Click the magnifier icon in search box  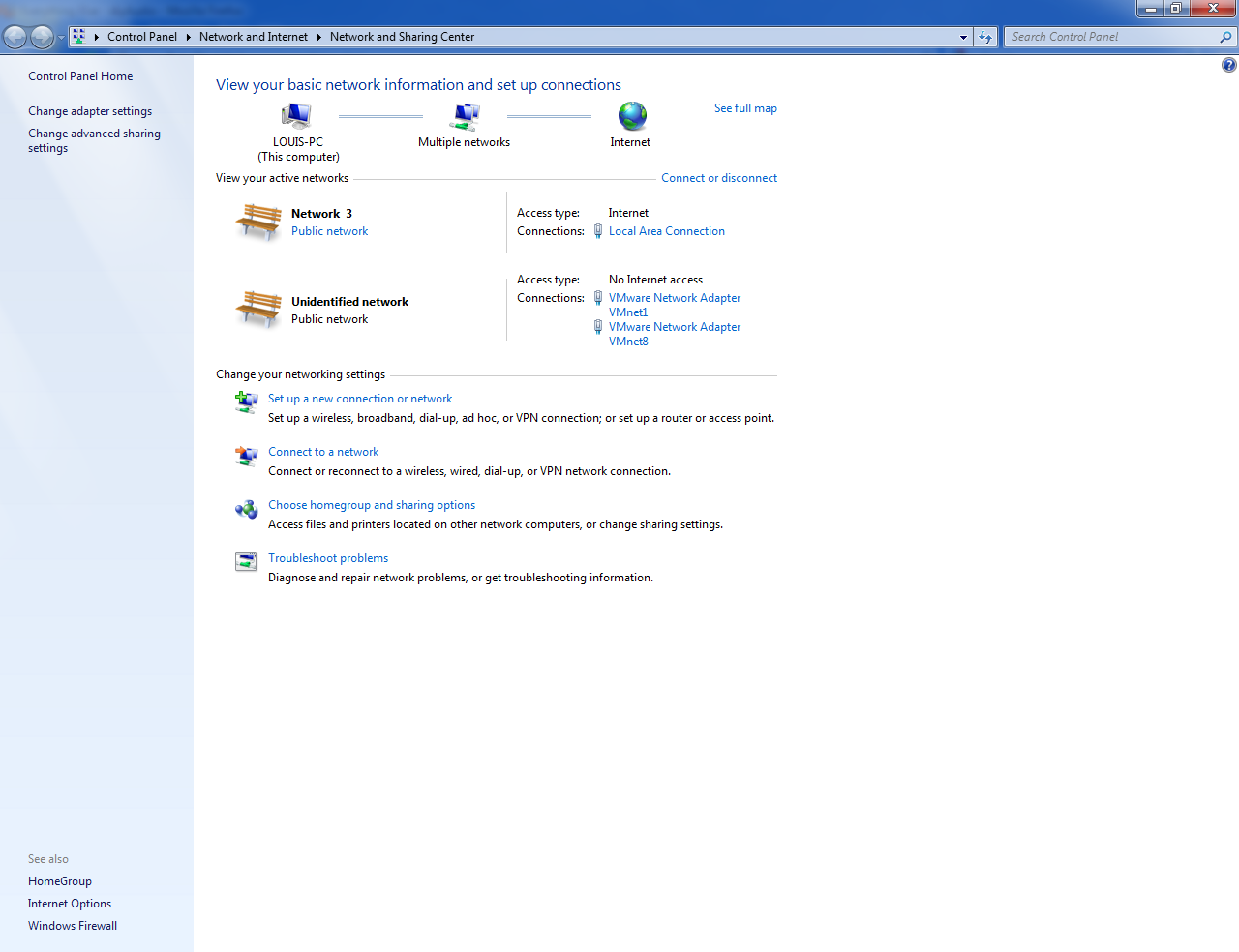pyautogui.click(x=1225, y=37)
